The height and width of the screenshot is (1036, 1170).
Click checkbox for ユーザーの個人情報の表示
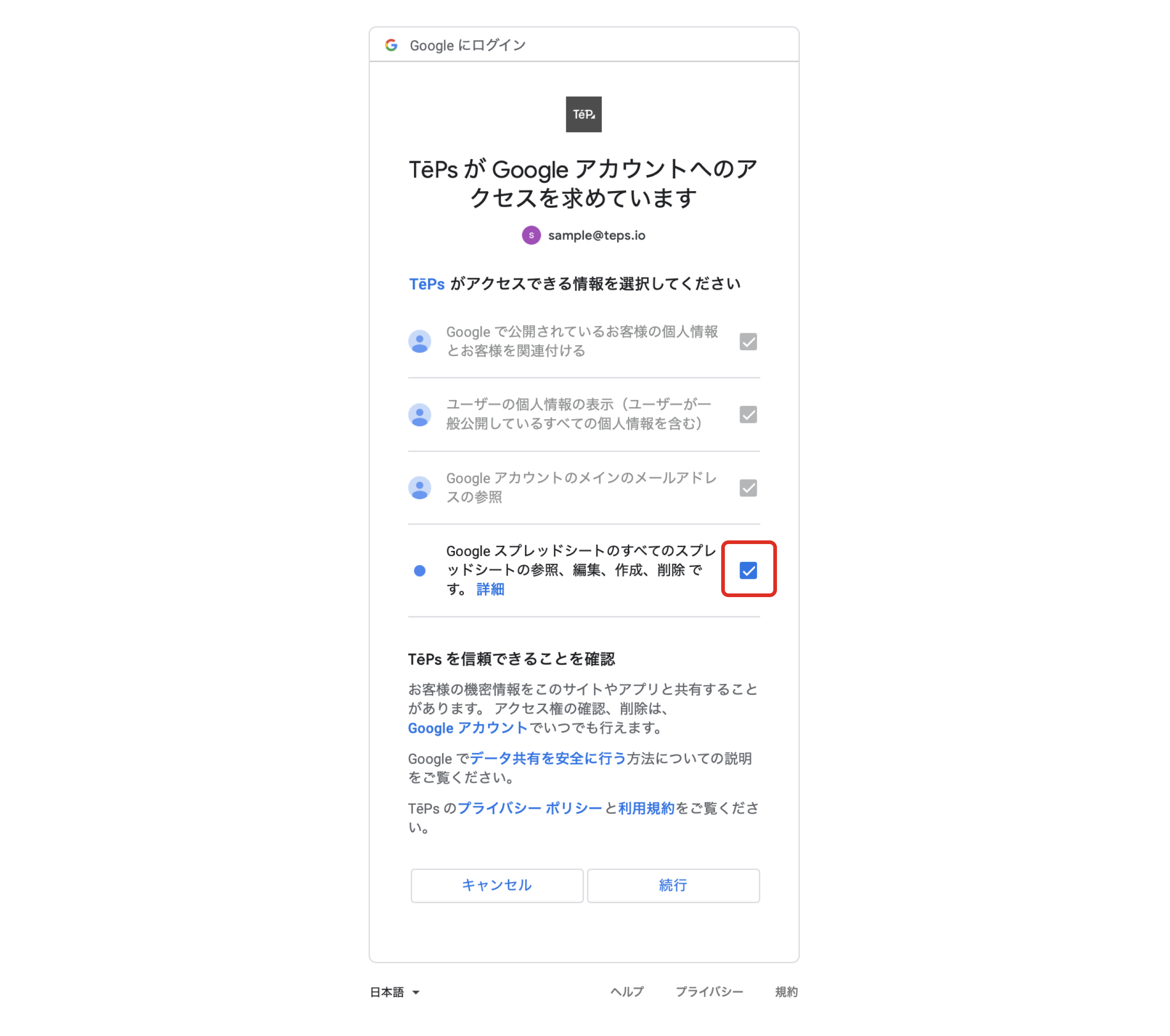(x=748, y=415)
